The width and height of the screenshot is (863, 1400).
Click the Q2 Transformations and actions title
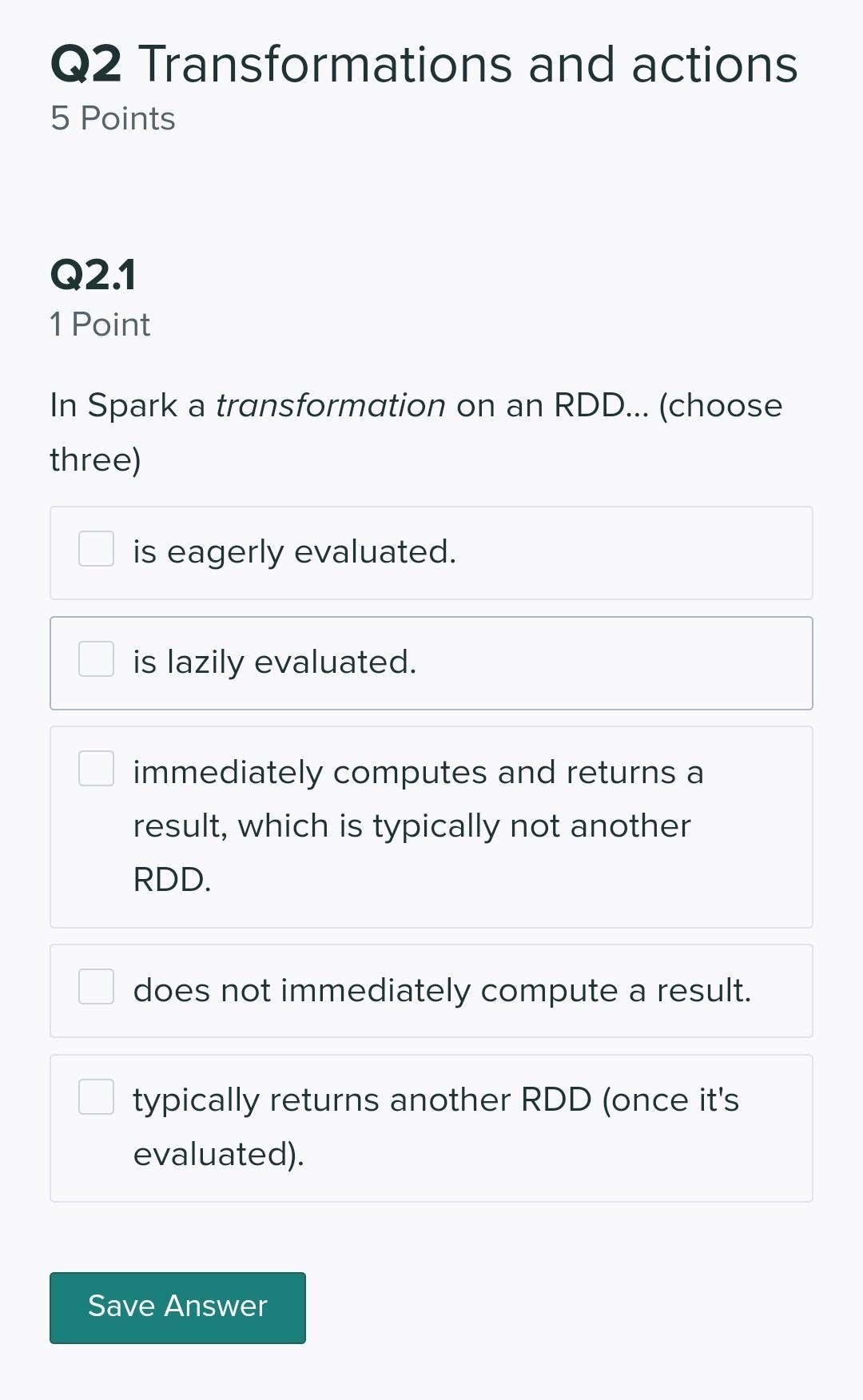(423, 65)
